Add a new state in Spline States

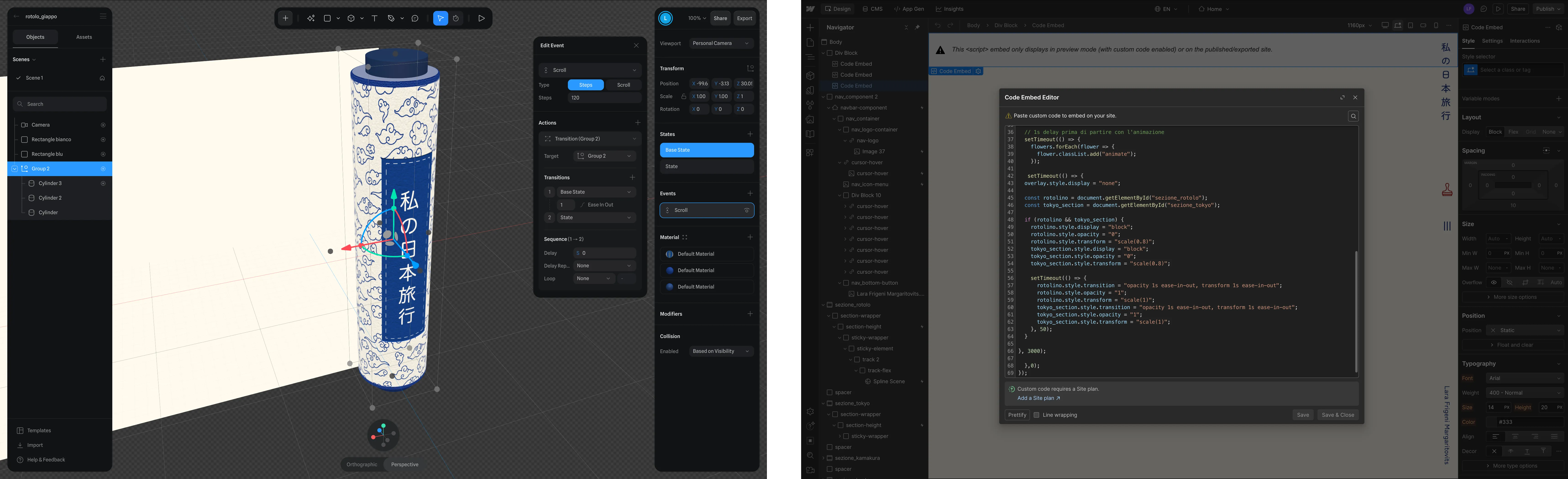(x=750, y=134)
